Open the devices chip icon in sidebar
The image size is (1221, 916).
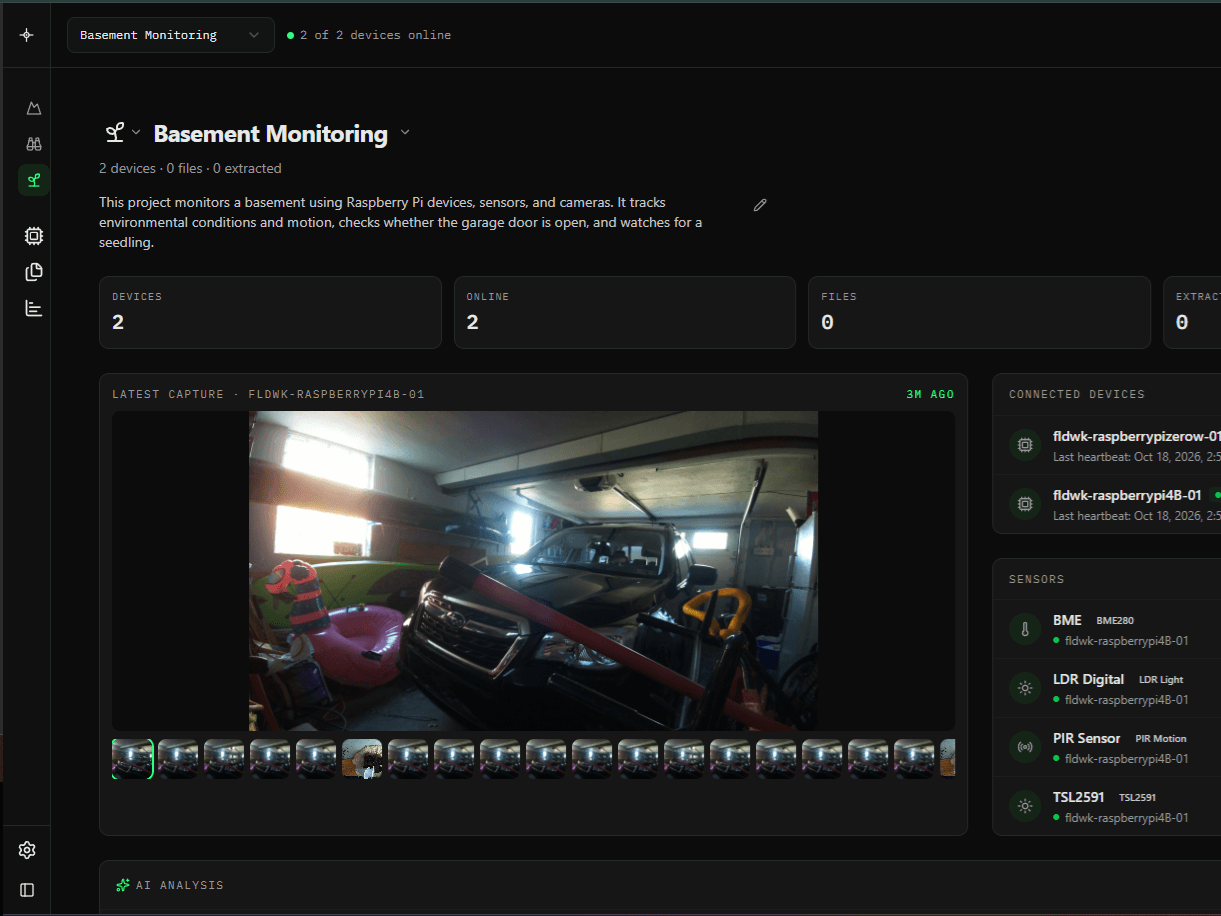(x=34, y=236)
